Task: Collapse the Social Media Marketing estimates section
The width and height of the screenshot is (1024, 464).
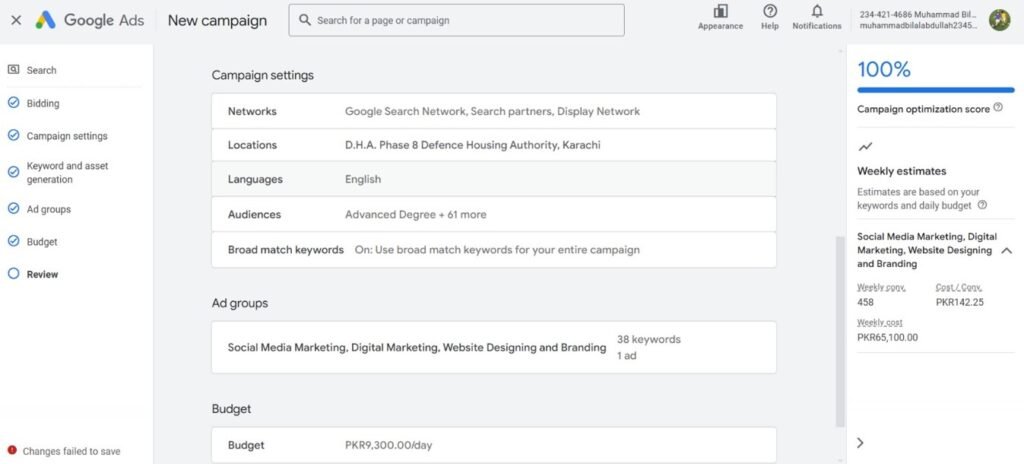Action: click(x=1006, y=250)
